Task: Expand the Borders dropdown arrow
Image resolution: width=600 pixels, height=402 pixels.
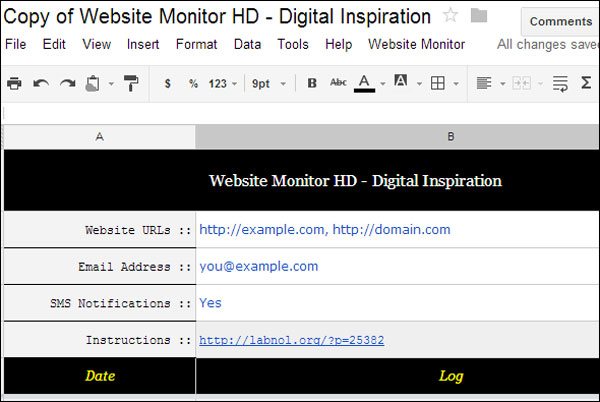Action: tap(456, 83)
